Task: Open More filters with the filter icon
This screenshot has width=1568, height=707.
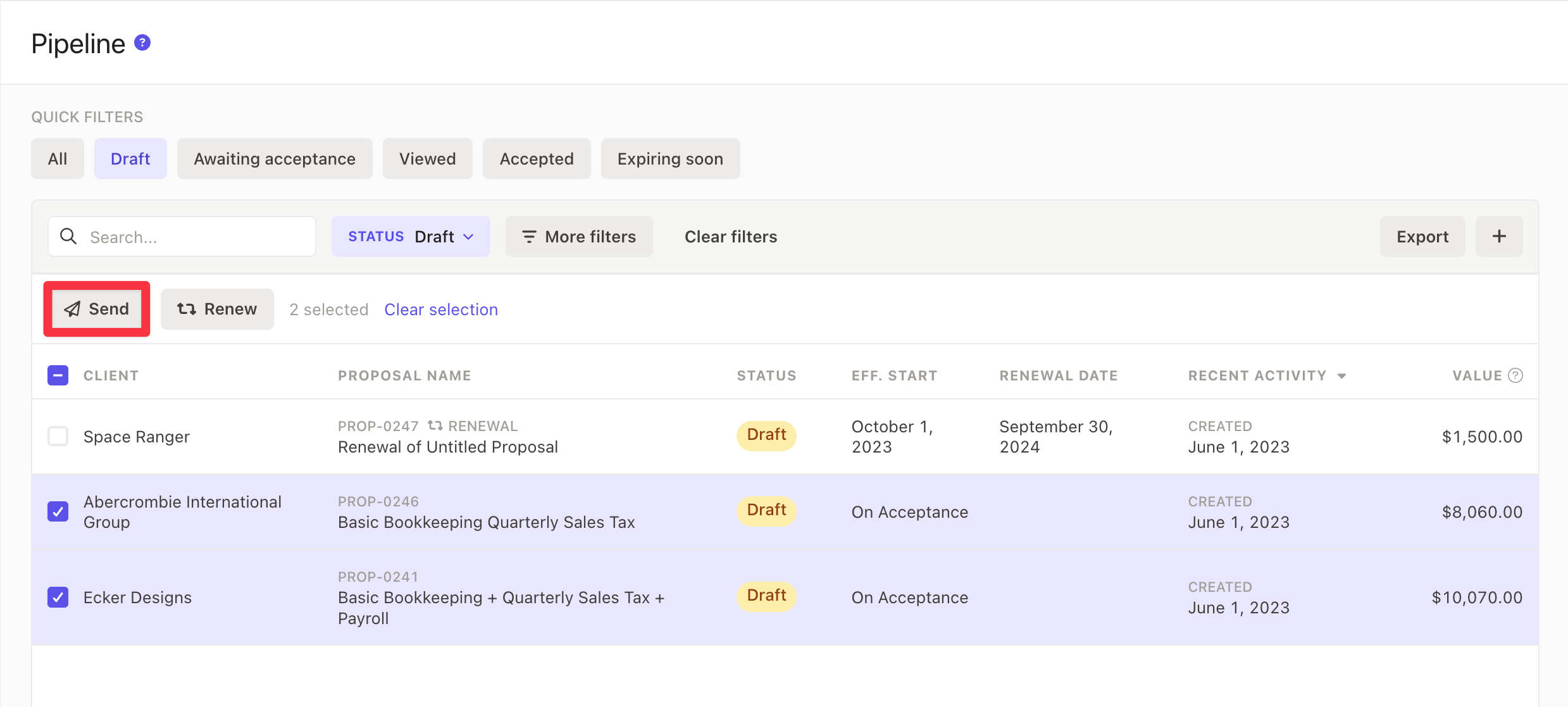Action: 528,237
